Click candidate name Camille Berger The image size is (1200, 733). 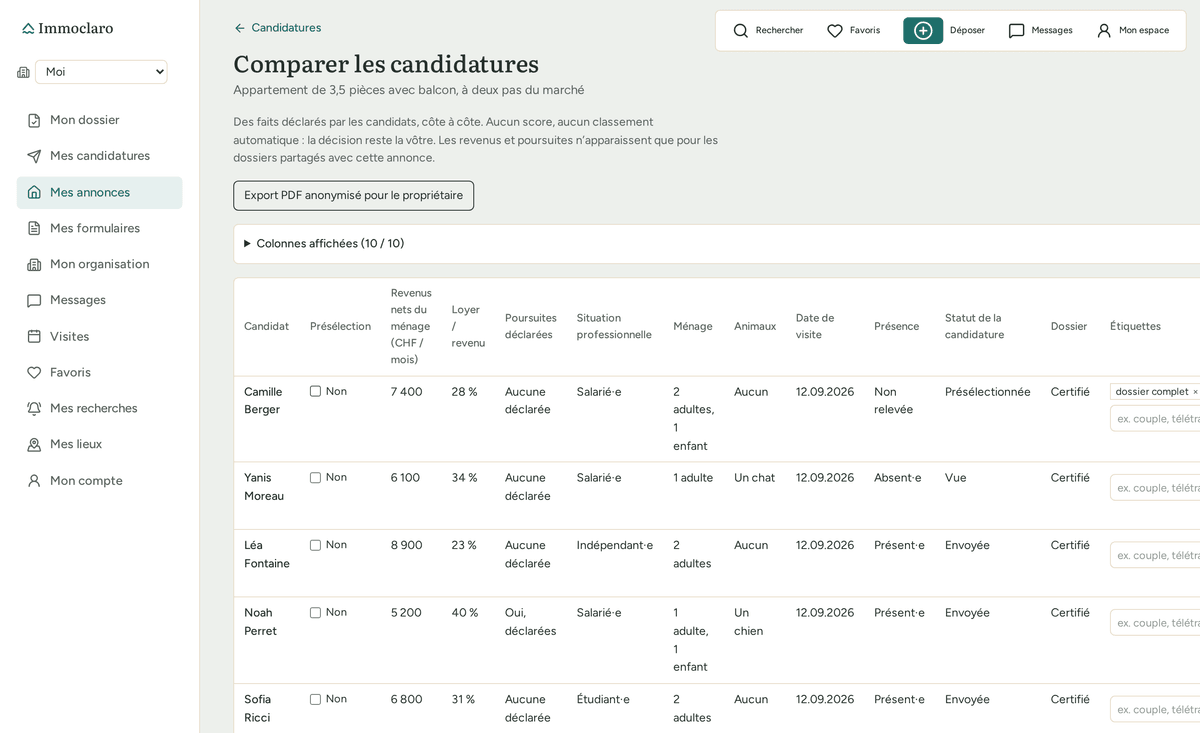263,400
